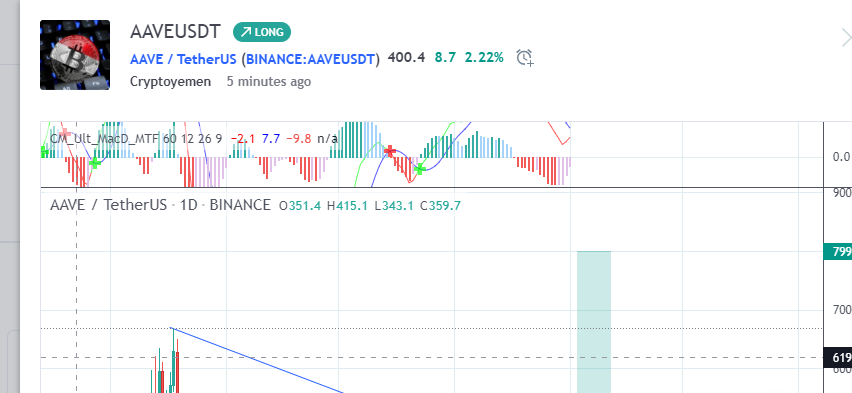
Task: Click the green long position target box
Action: 594,322
